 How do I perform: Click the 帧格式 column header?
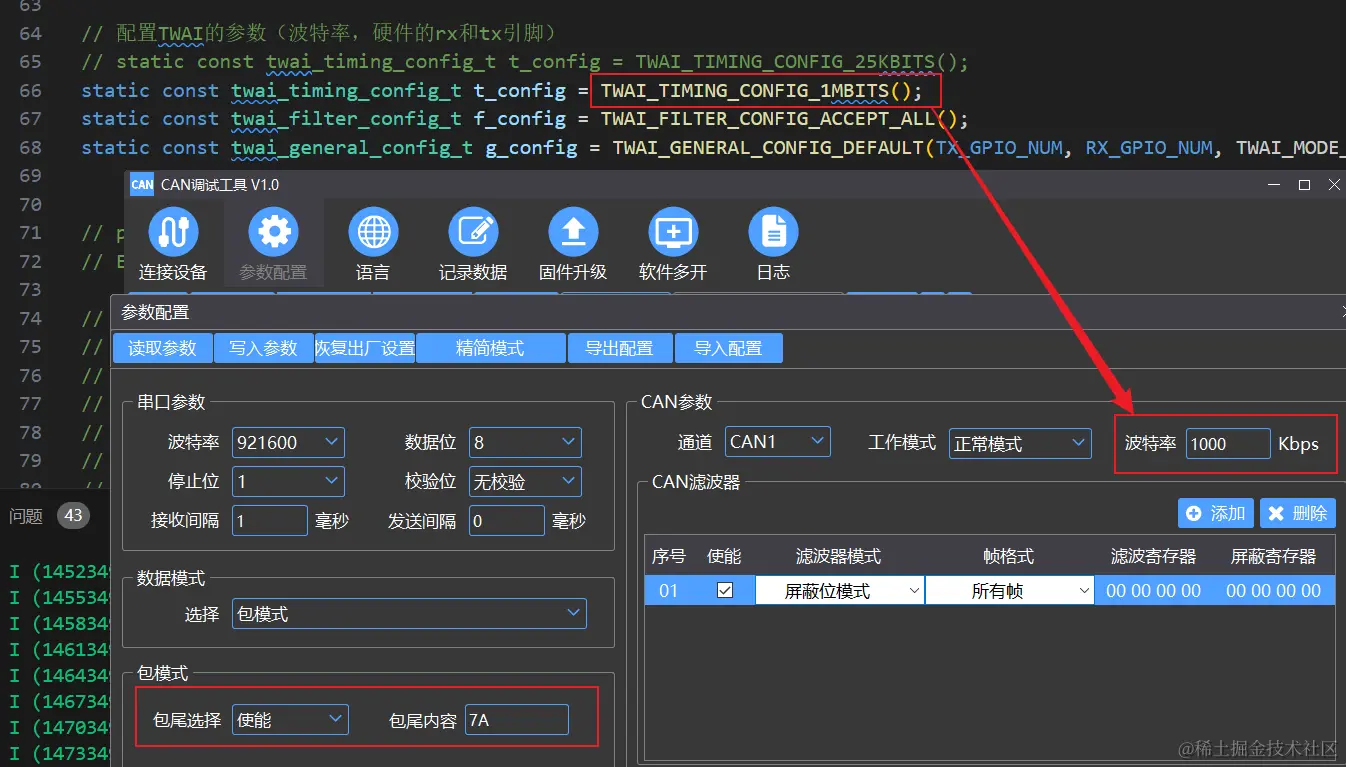(x=1009, y=556)
